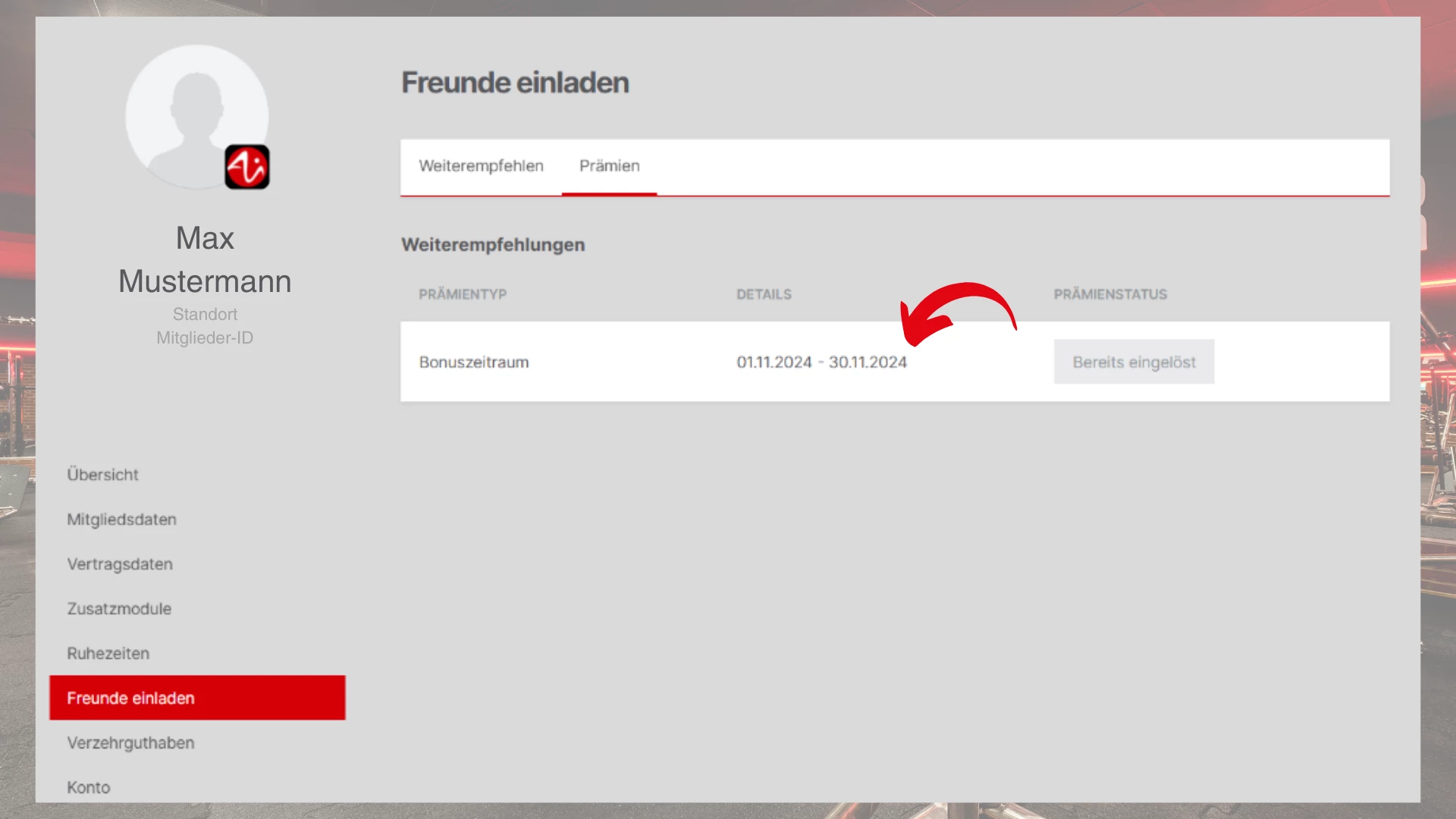The height and width of the screenshot is (819, 1456).
Task: Select the Bonuszeitraum row label
Action: pos(474,362)
